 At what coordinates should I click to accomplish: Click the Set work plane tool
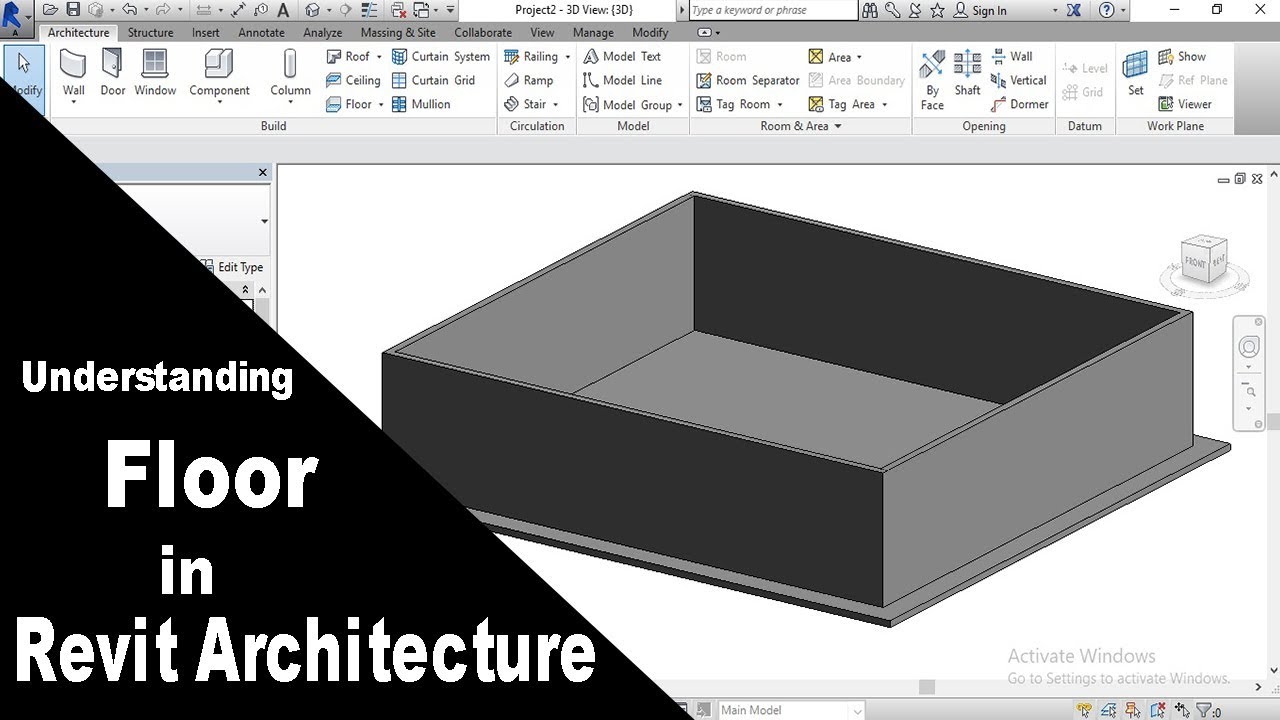coord(1135,74)
